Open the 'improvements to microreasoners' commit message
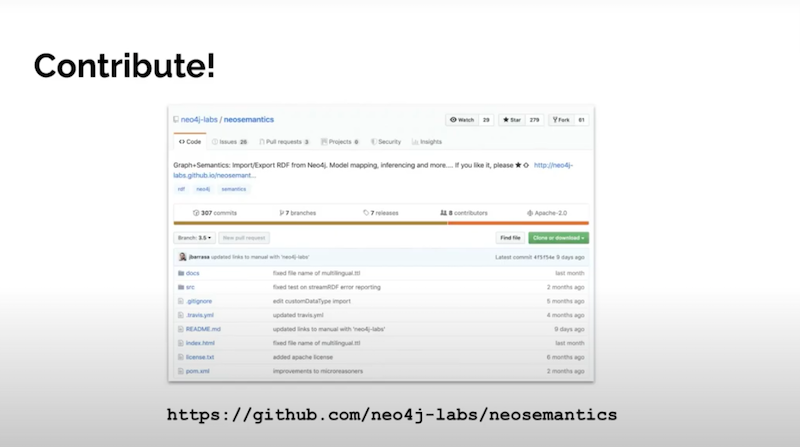Viewport: 800px width, 447px height. 318,371
